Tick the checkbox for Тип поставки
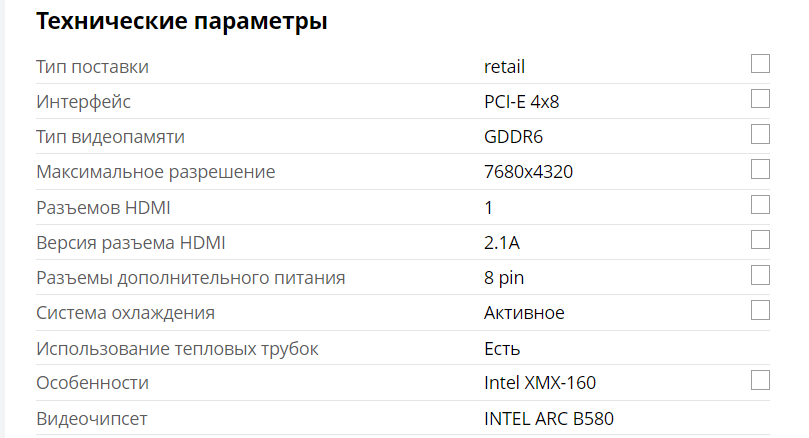This screenshot has height=438, width=809. click(x=760, y=64)
